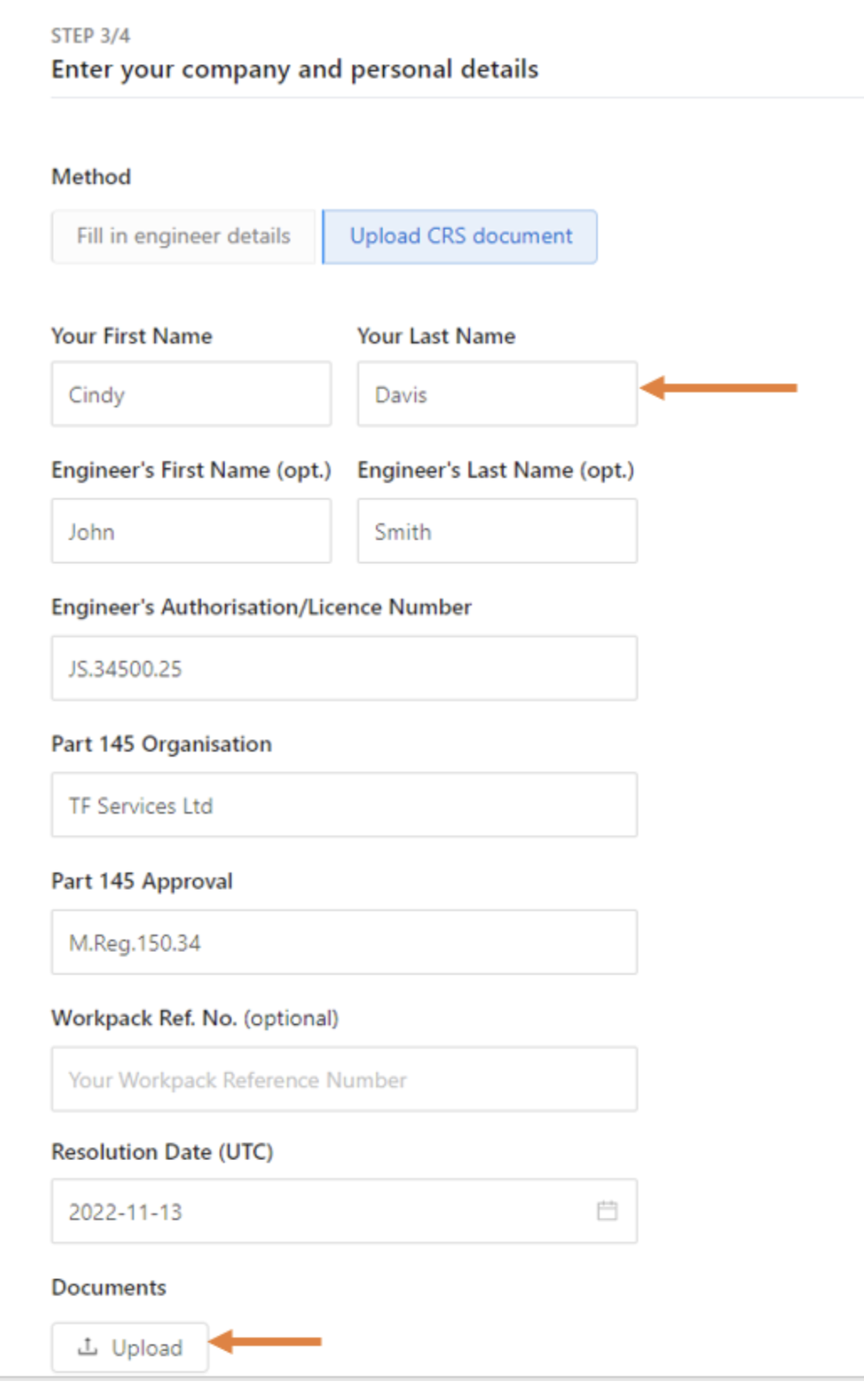Image resolution: width=864 pixels, height=1400 pixels.
Task: Click the 'Documents' section label
Action: pyautogui.click(x=109, y=1287)
